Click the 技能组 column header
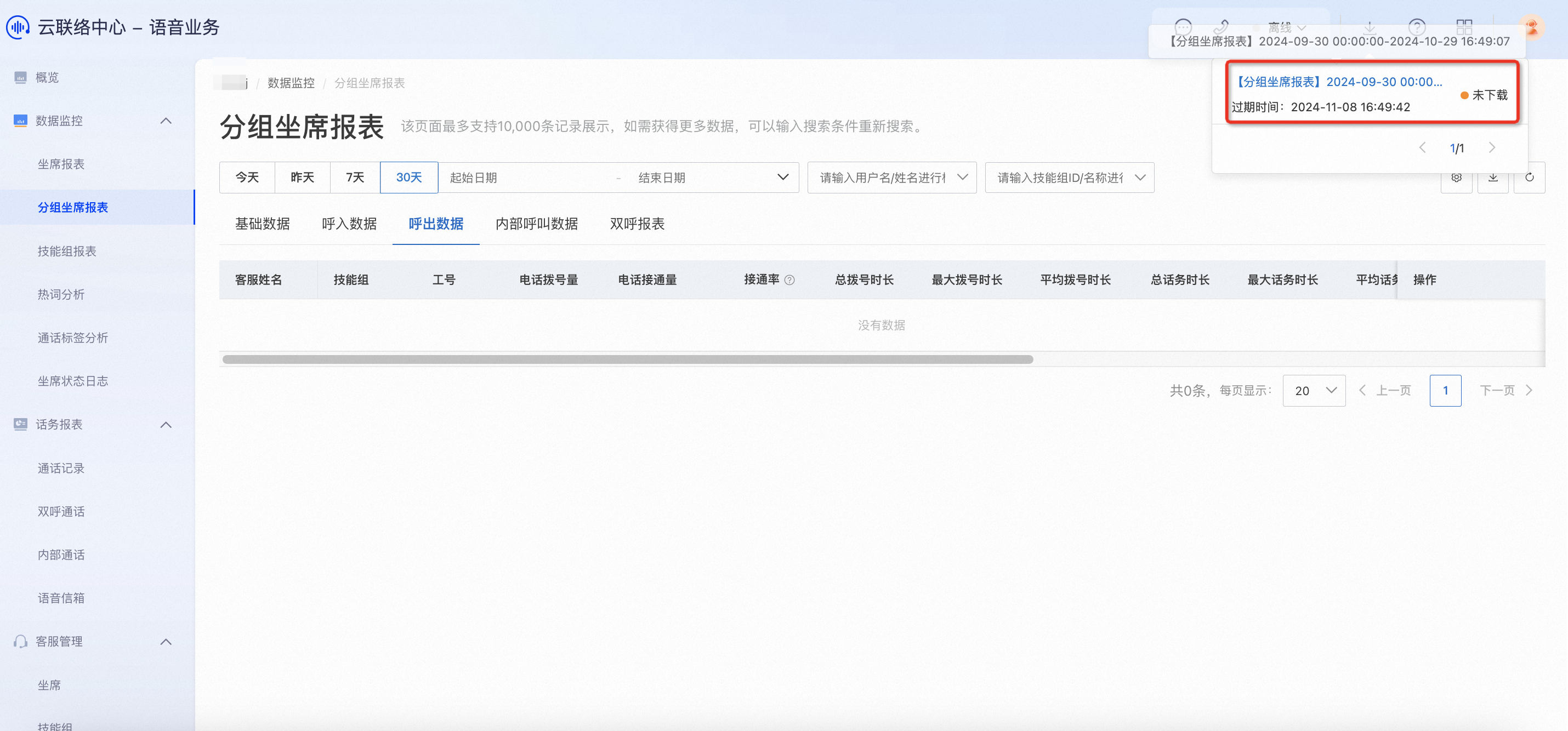 click(x=351, y=280)
